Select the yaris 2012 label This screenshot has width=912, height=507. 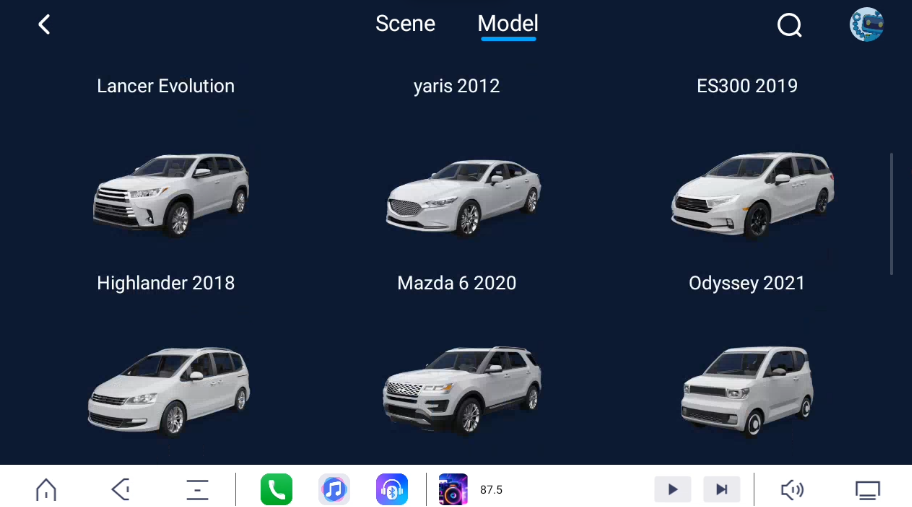coord(457,86)
